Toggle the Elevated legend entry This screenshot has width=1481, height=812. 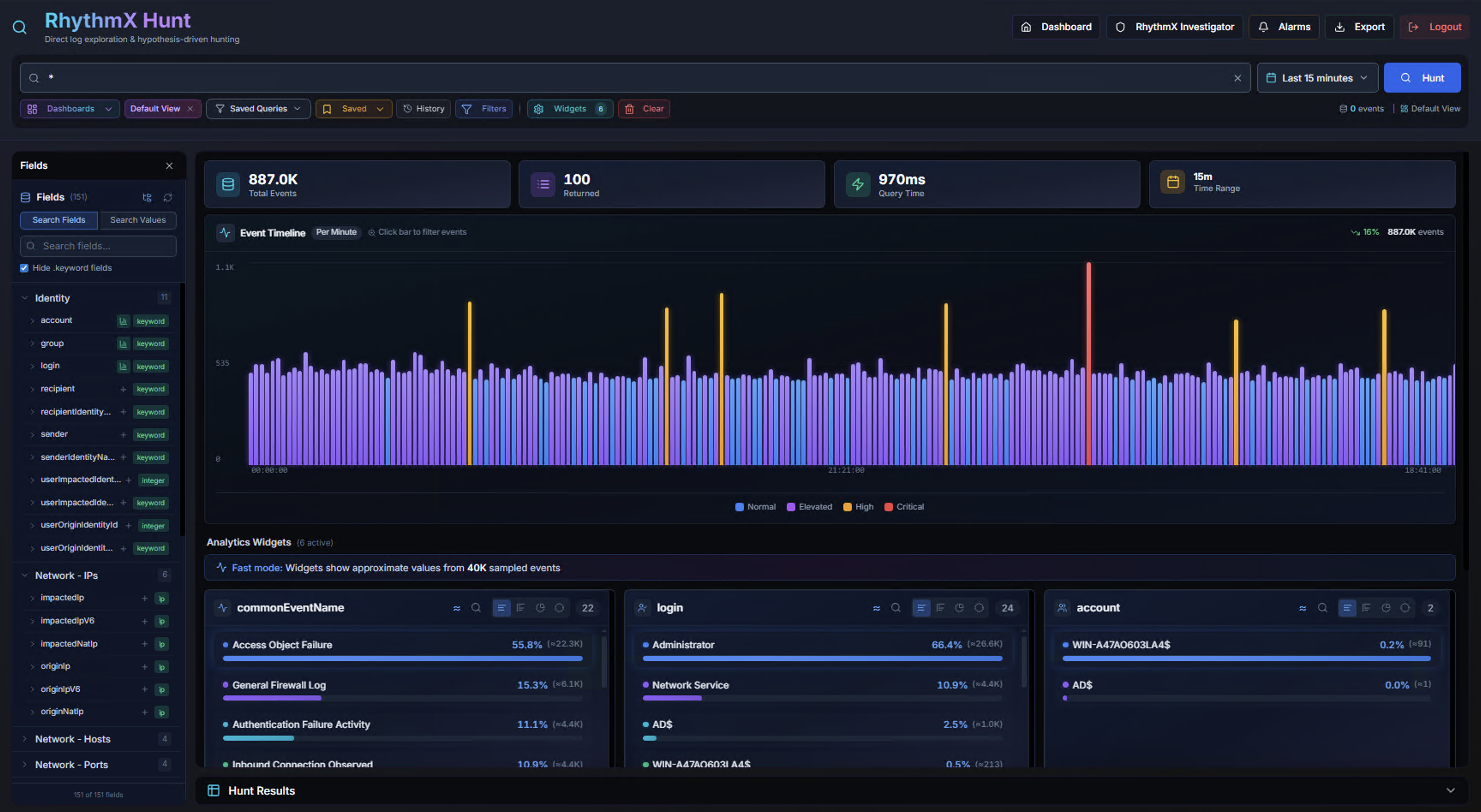click(x=809, y=506)
